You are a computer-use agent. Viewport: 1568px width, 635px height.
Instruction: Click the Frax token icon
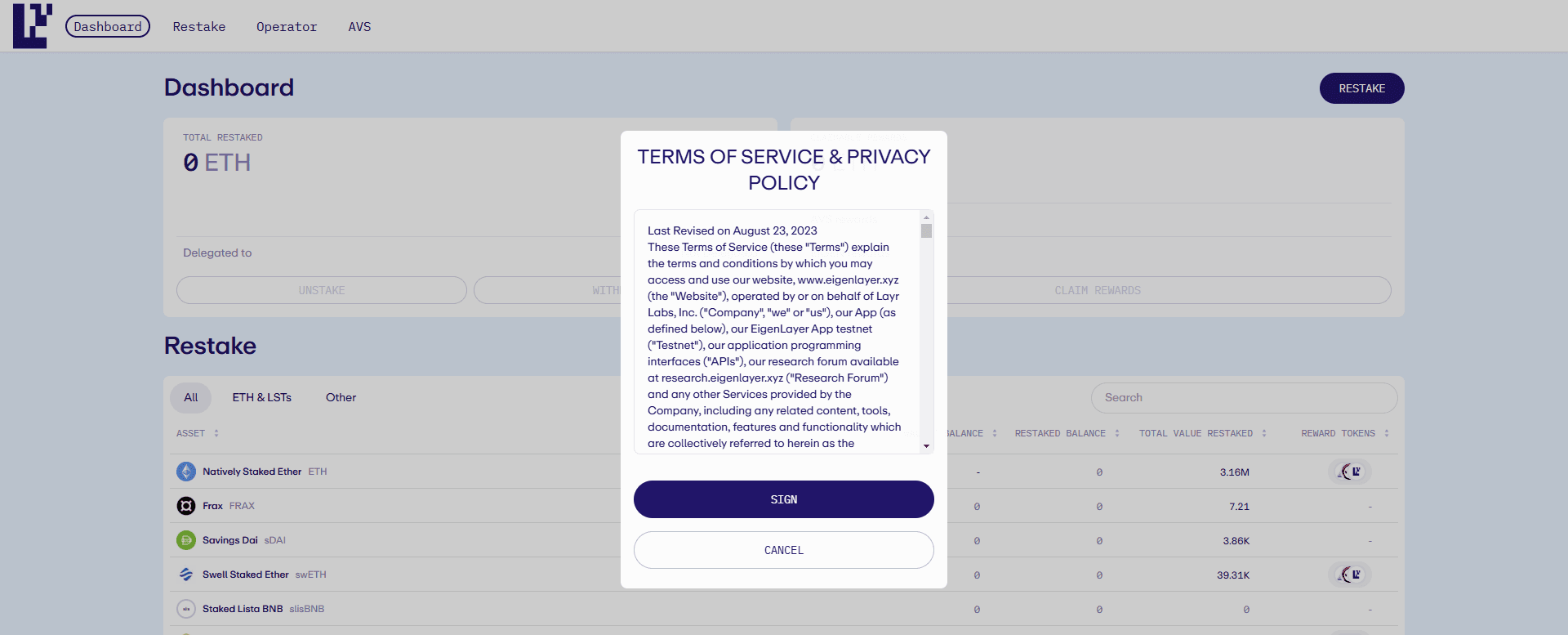tap(186, 506)
